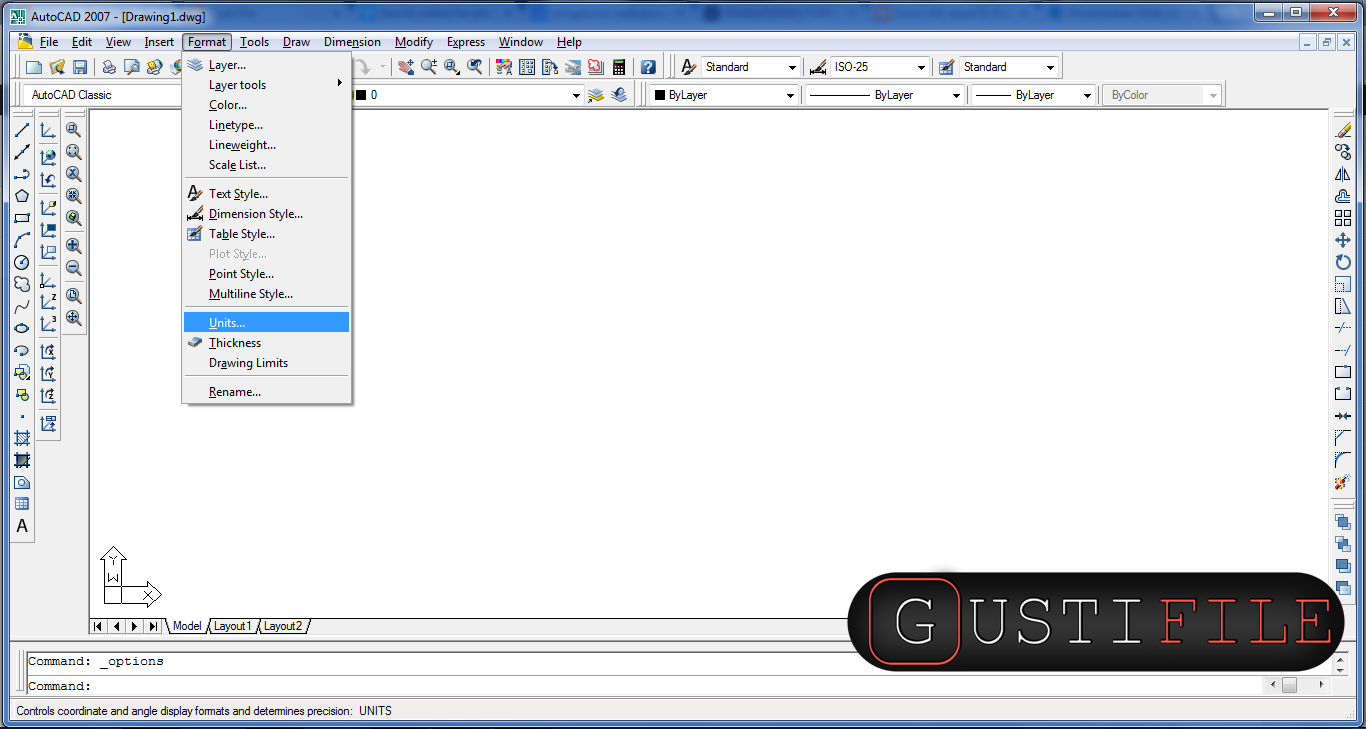Viewport: 1366px width, 729px height.
Task: Select the Ellipse draw tool
Action: 22,328
